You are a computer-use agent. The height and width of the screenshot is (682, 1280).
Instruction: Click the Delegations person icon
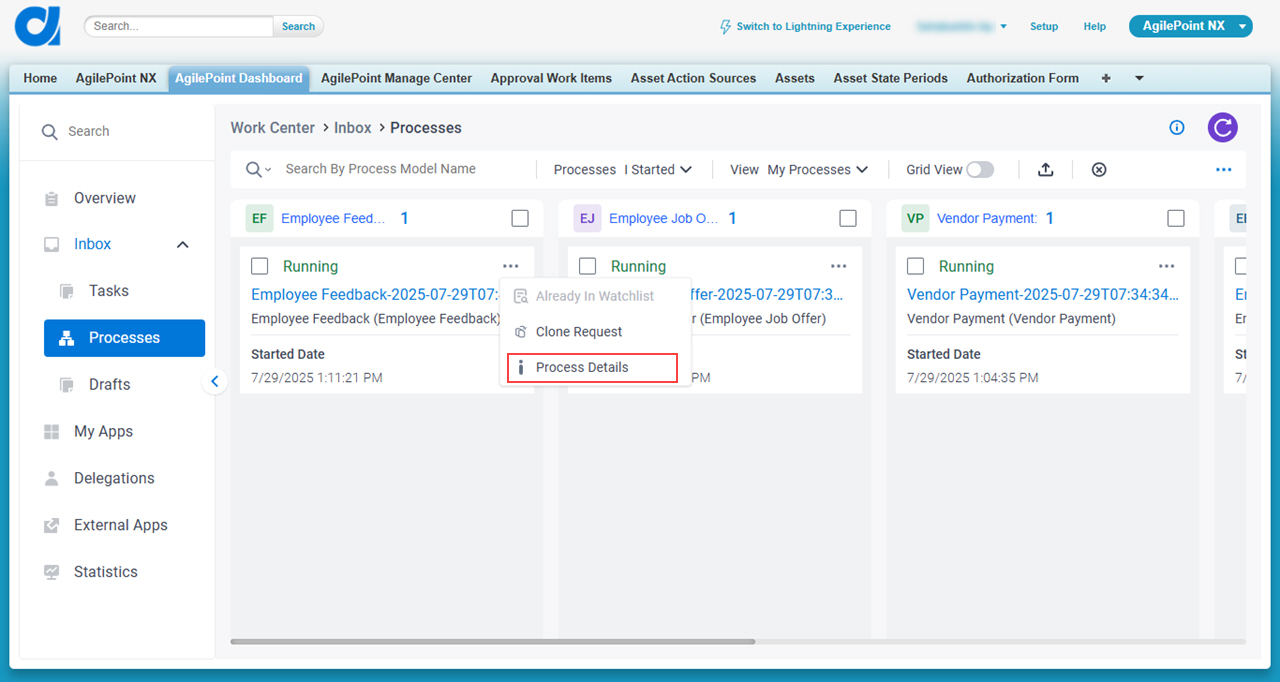[x=52, y=479]
